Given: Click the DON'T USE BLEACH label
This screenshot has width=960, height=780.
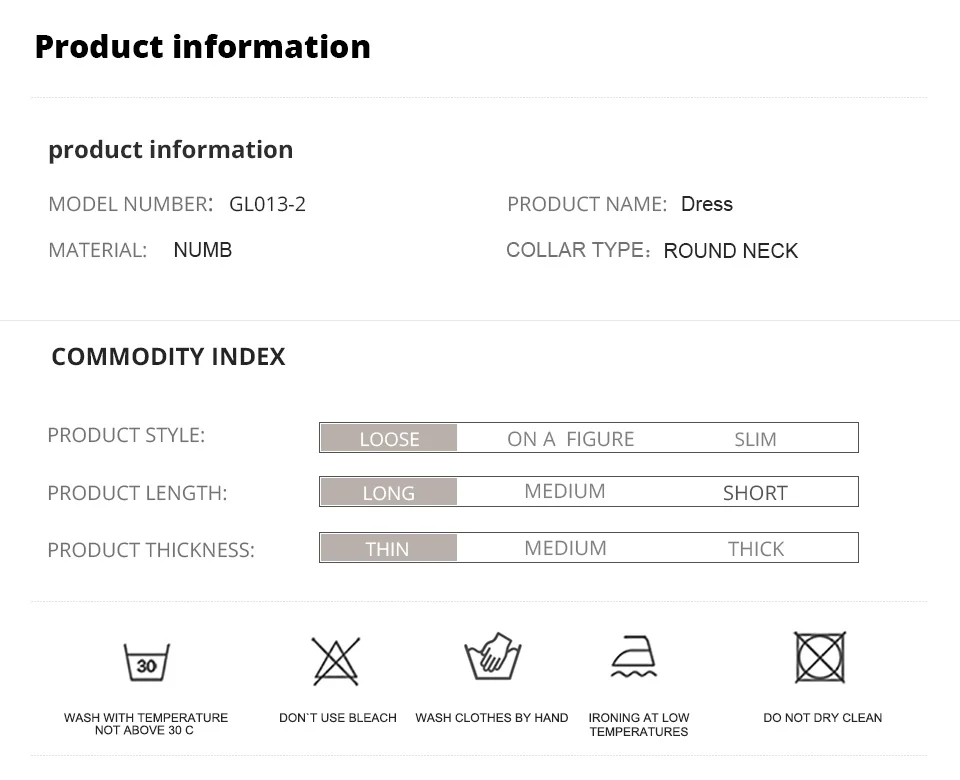Looking at the screenshot, I should click(338, 718).
